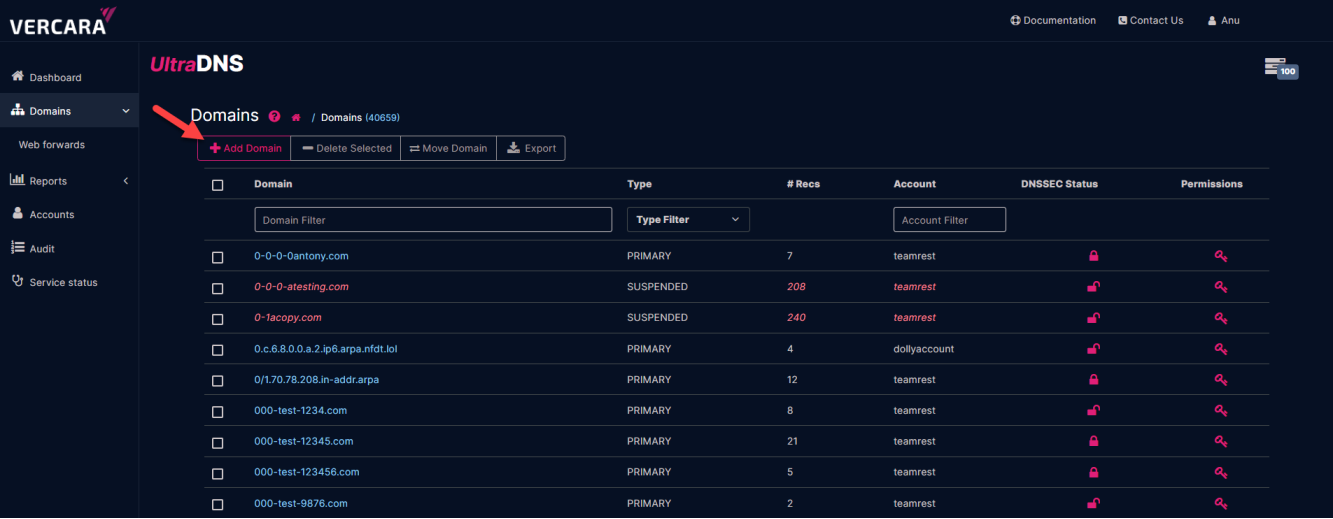
Task: Open permissions key for 000-test-1234.com
Action: 1221,411
